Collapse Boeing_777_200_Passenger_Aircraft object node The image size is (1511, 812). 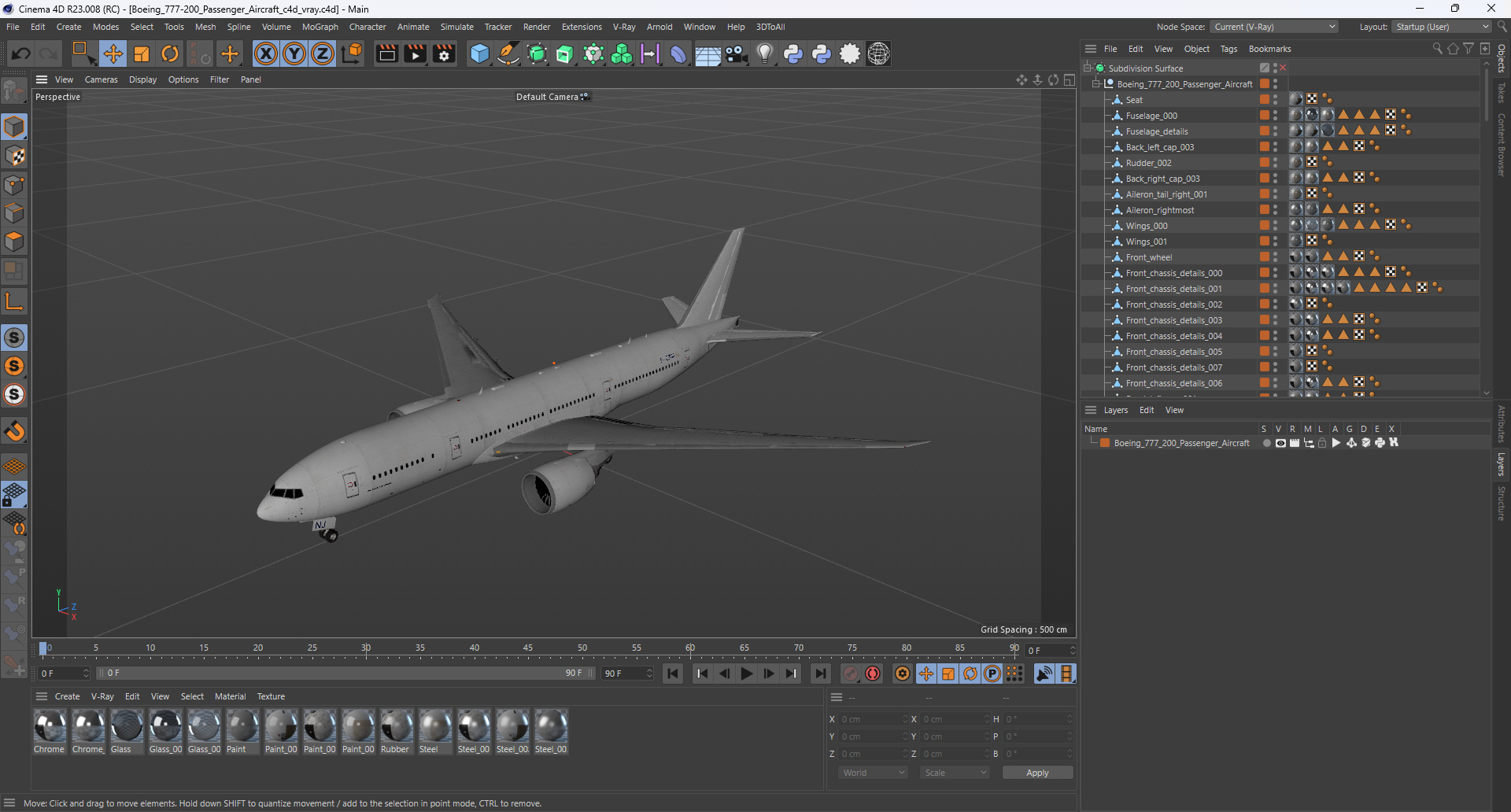coord(1096,83)
